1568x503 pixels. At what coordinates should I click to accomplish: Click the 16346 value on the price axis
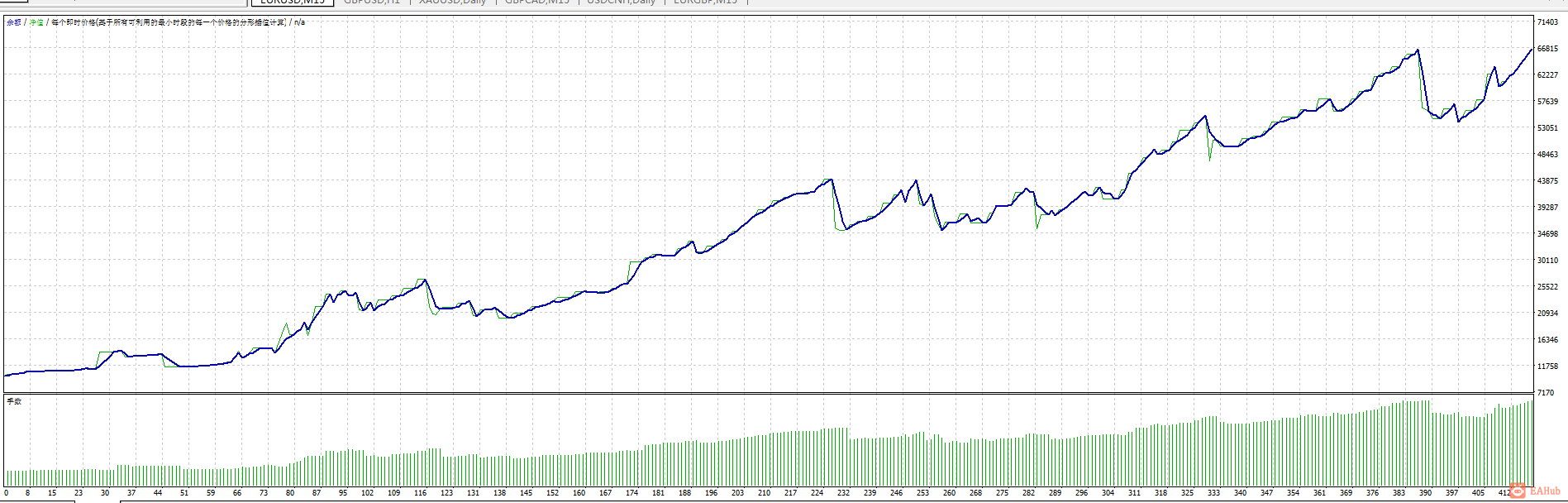pos(1547,340)
